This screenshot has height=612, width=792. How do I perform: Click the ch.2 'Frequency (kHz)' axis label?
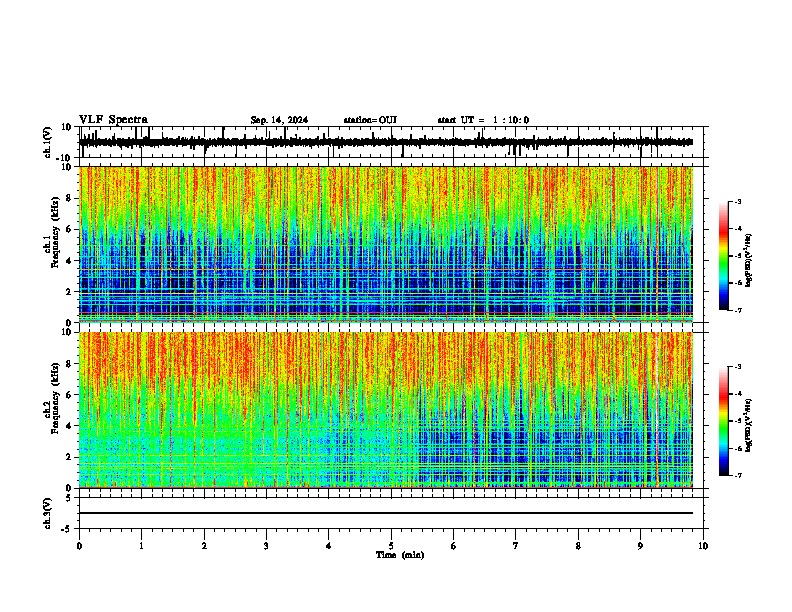pyautogui.click(x=55, y=398)
